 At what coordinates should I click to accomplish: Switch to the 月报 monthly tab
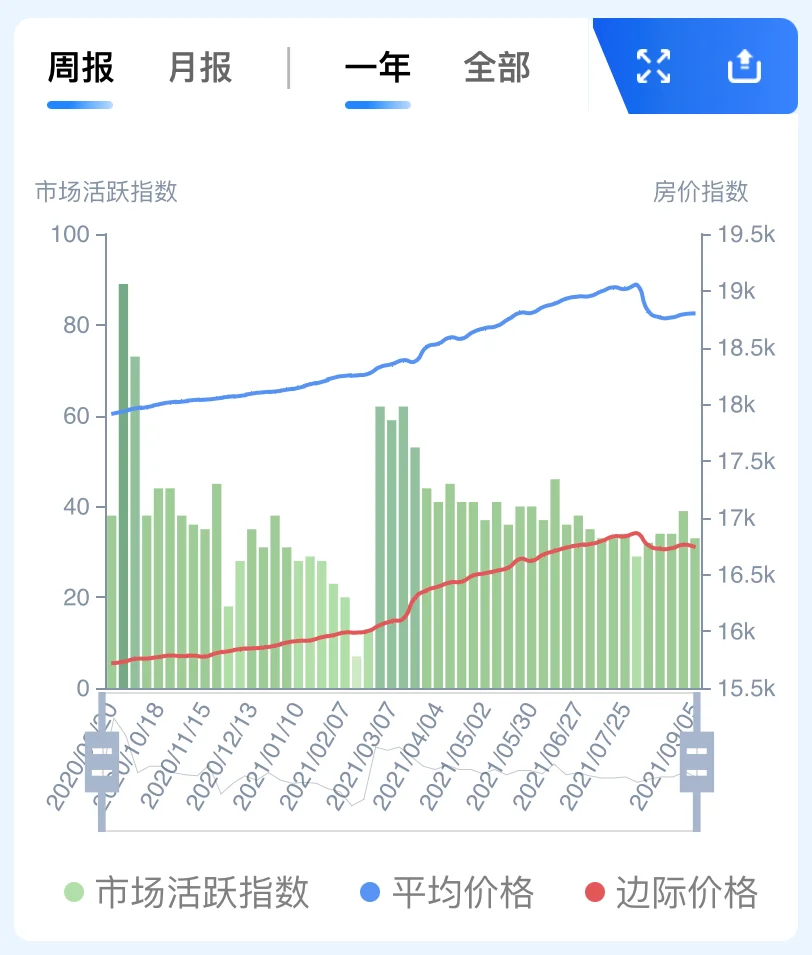(200, 68)
